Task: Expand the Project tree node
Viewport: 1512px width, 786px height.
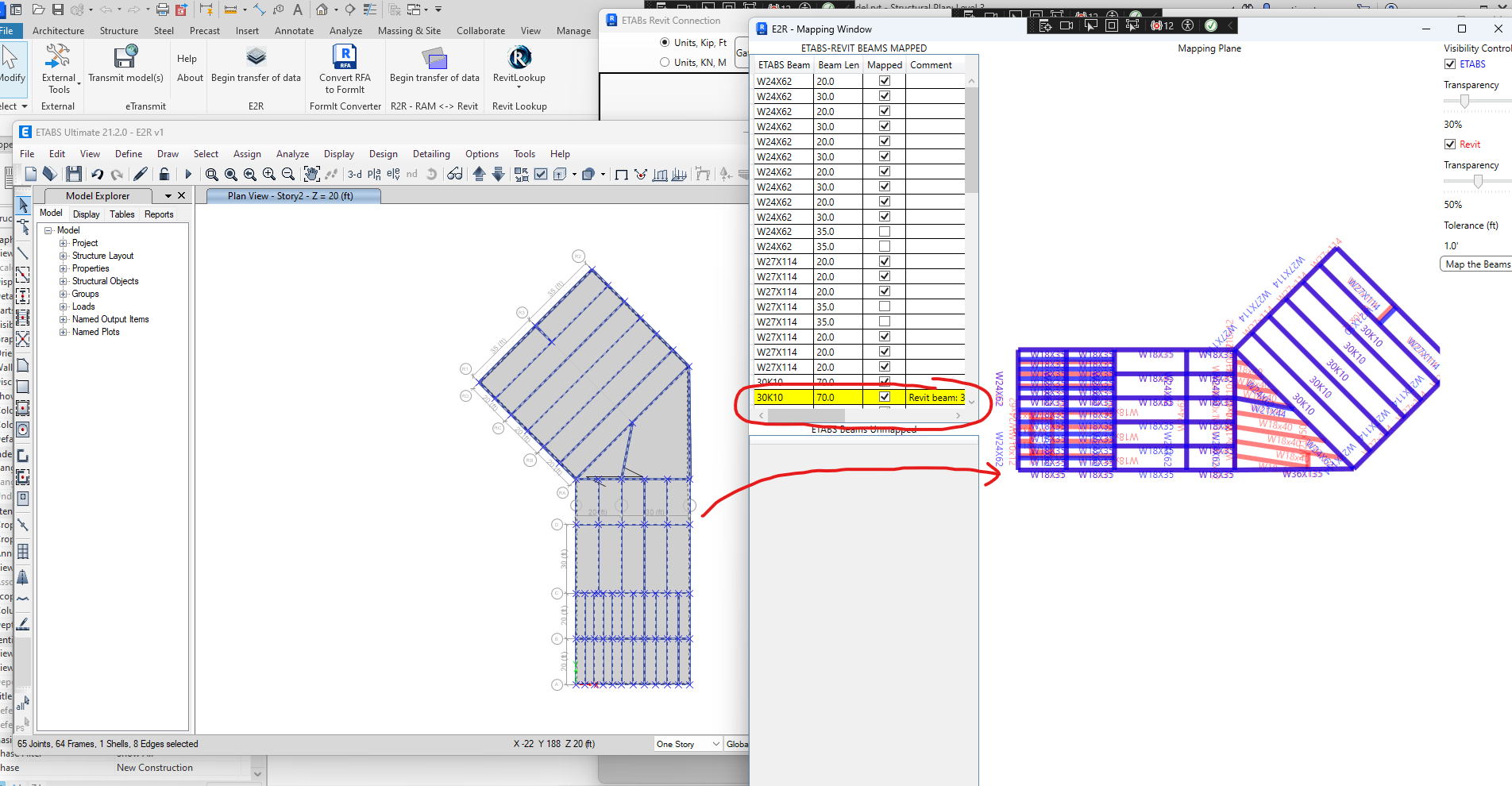Action: point(64,243)
